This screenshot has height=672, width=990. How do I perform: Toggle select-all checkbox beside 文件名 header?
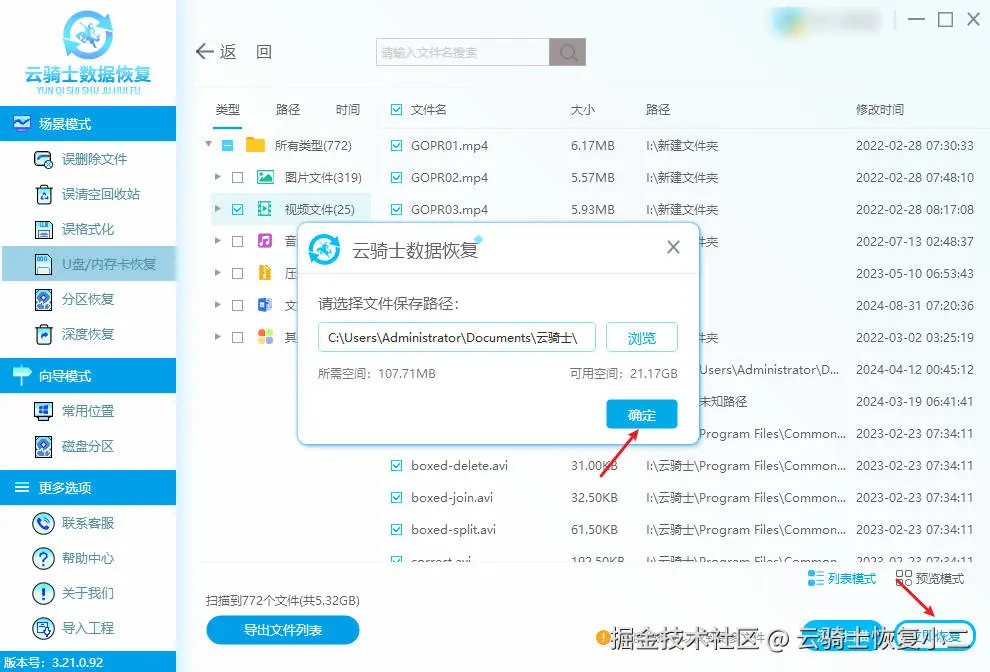(397, 110)
